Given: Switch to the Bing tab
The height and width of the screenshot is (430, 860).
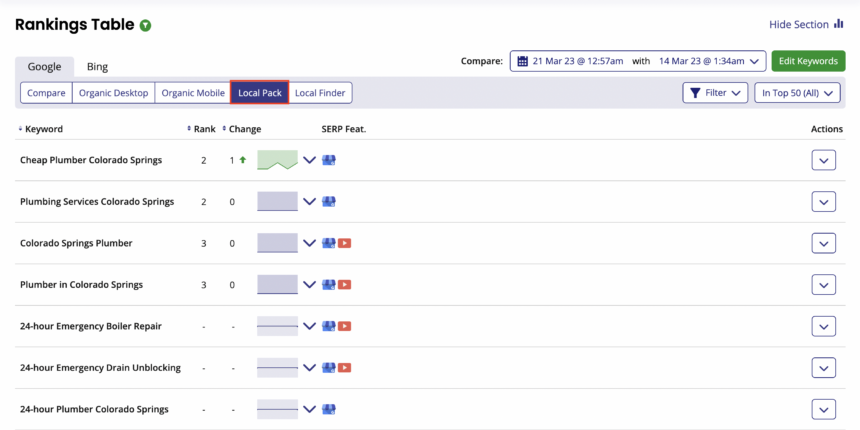Looking at the screenshot, I should click(97, 67).
